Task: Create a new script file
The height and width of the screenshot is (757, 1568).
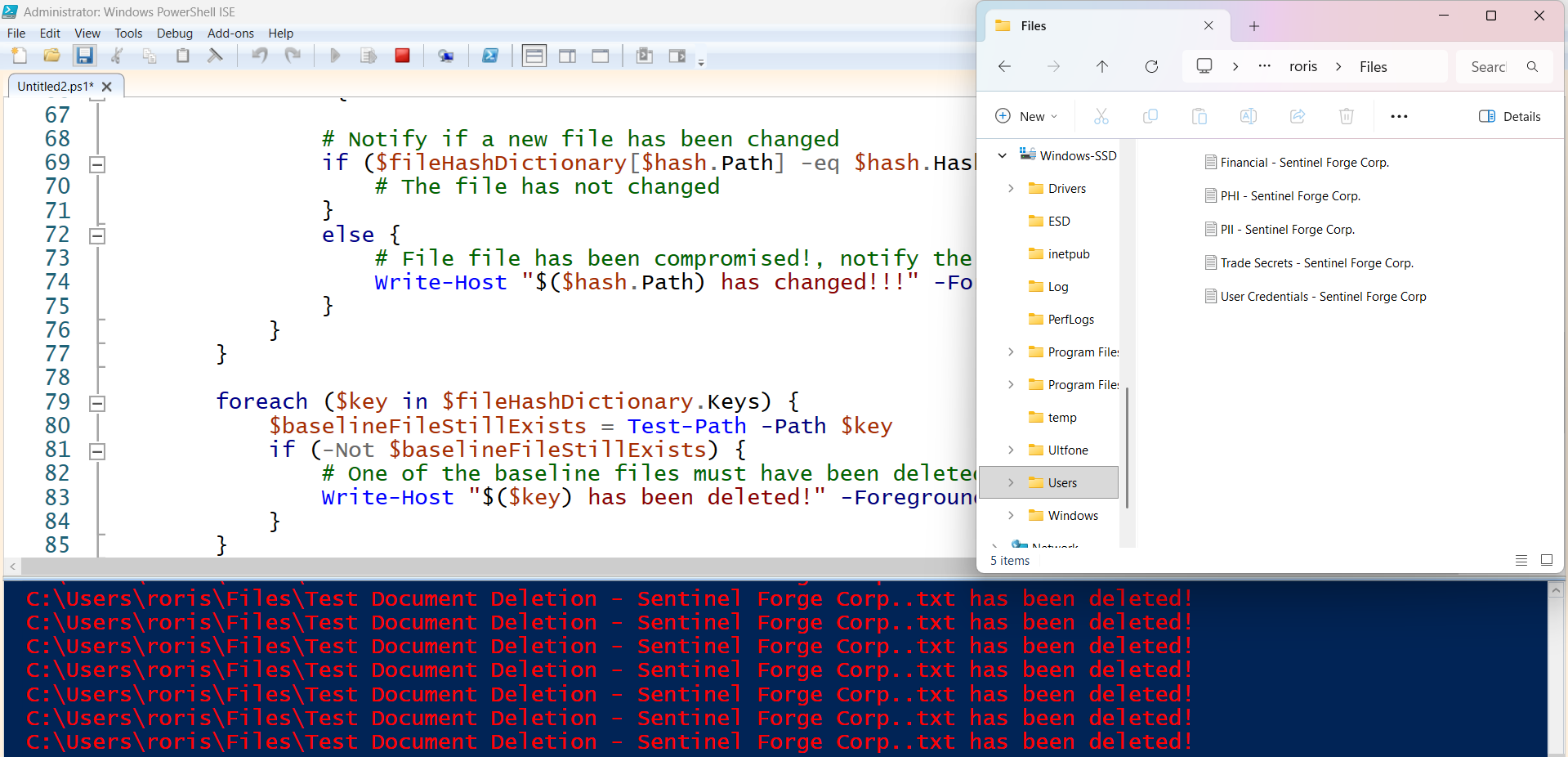Action: [x=20, y=56]
